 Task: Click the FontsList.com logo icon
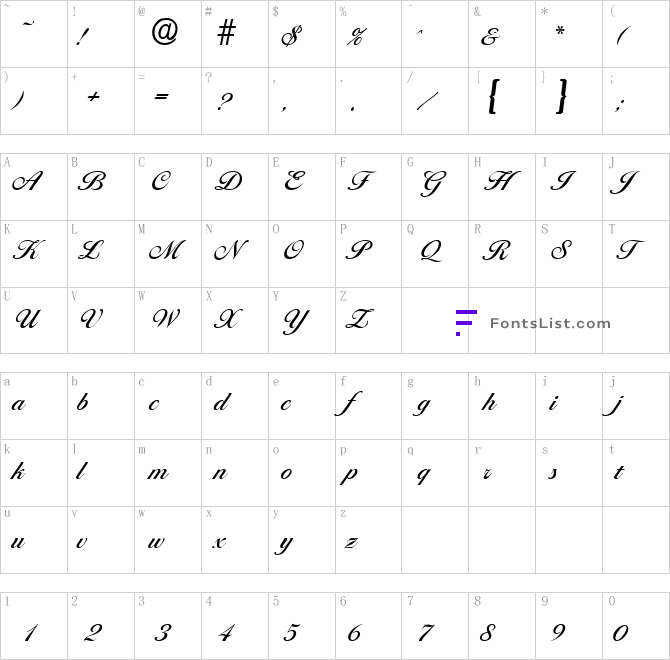tap(466, 323)
